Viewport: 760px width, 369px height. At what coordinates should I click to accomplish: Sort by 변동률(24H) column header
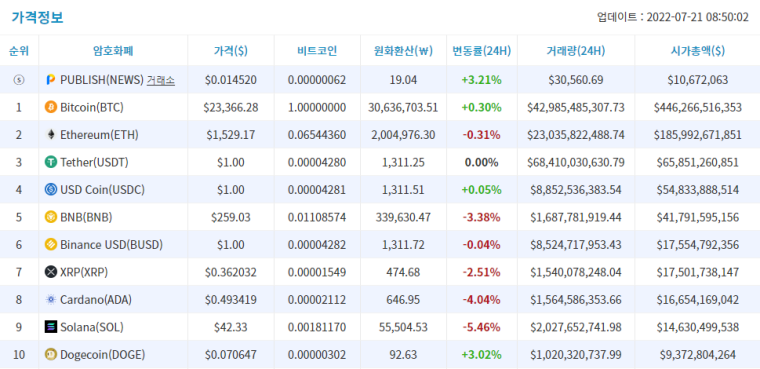pos(482,50)
